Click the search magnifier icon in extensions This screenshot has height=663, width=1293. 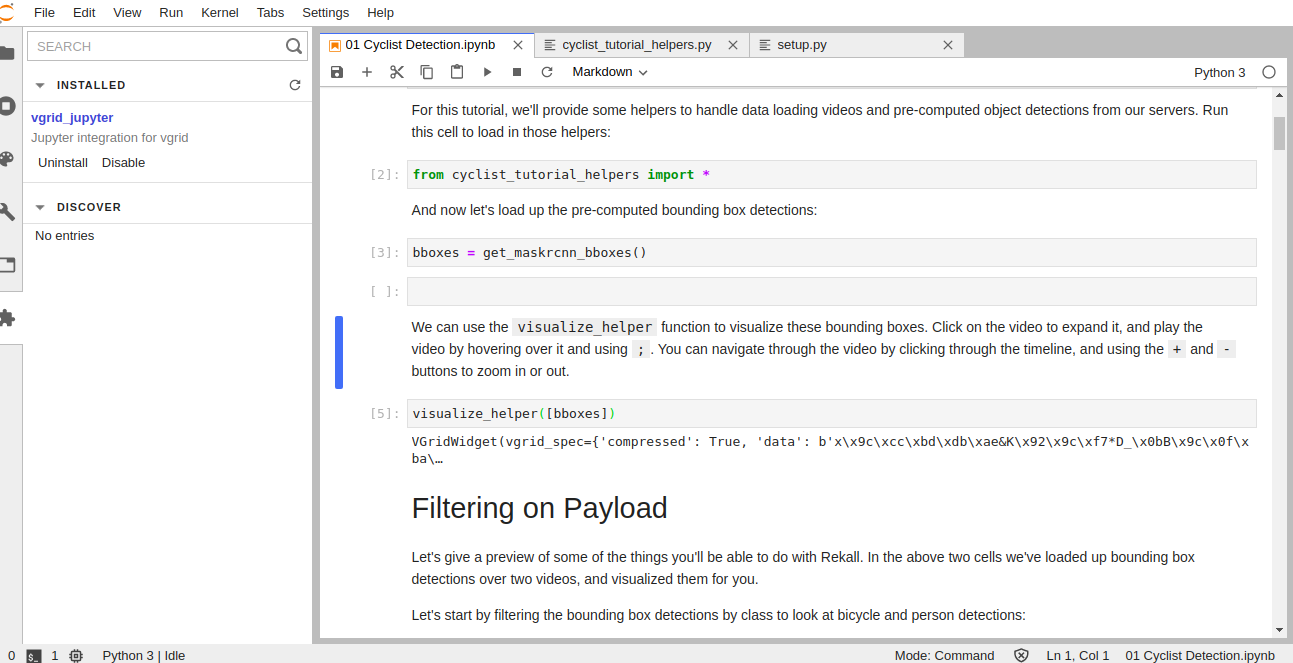click(x=293, y=46)
